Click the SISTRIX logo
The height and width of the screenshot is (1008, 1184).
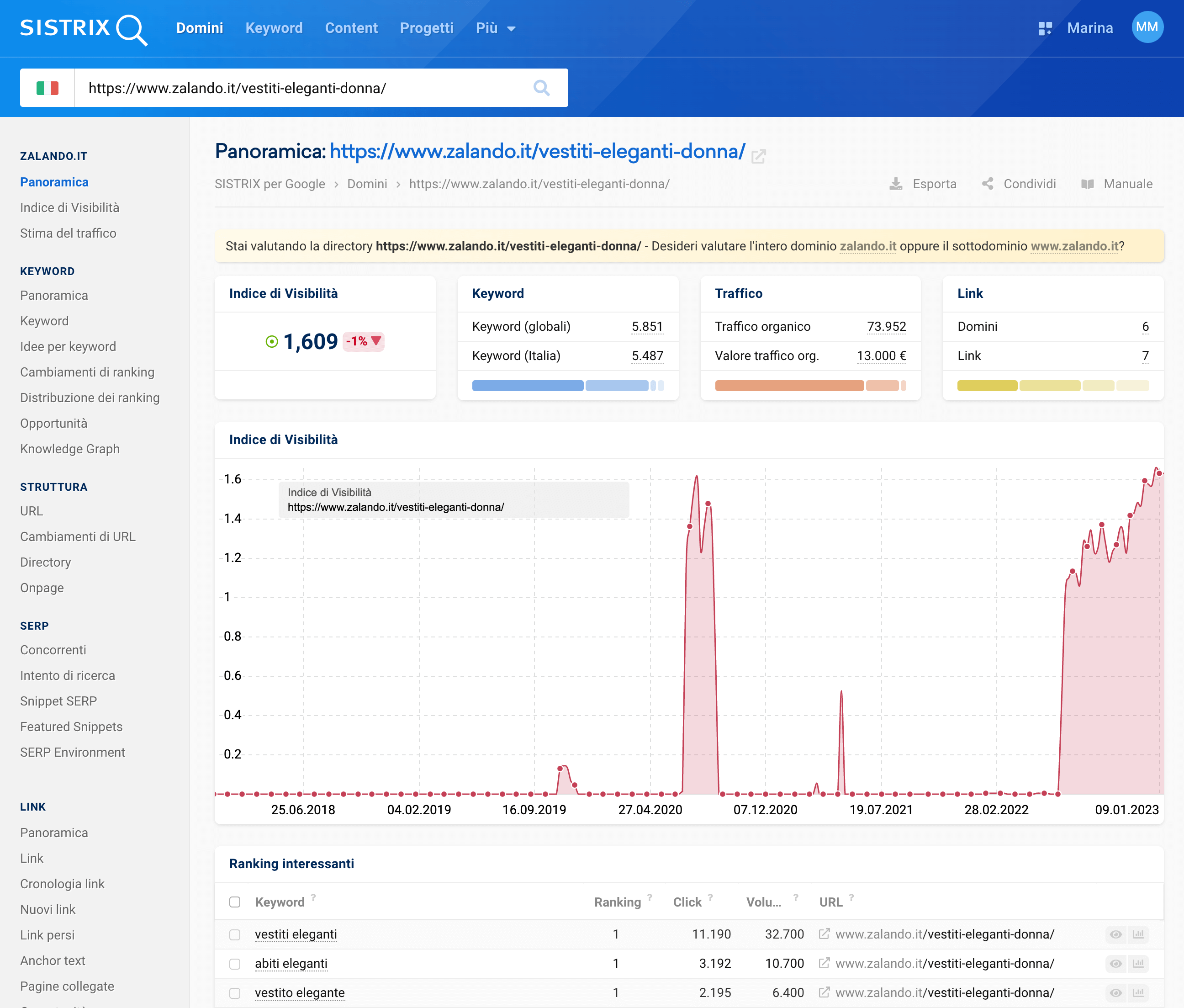pyautogui.click(x=84, y=29)
